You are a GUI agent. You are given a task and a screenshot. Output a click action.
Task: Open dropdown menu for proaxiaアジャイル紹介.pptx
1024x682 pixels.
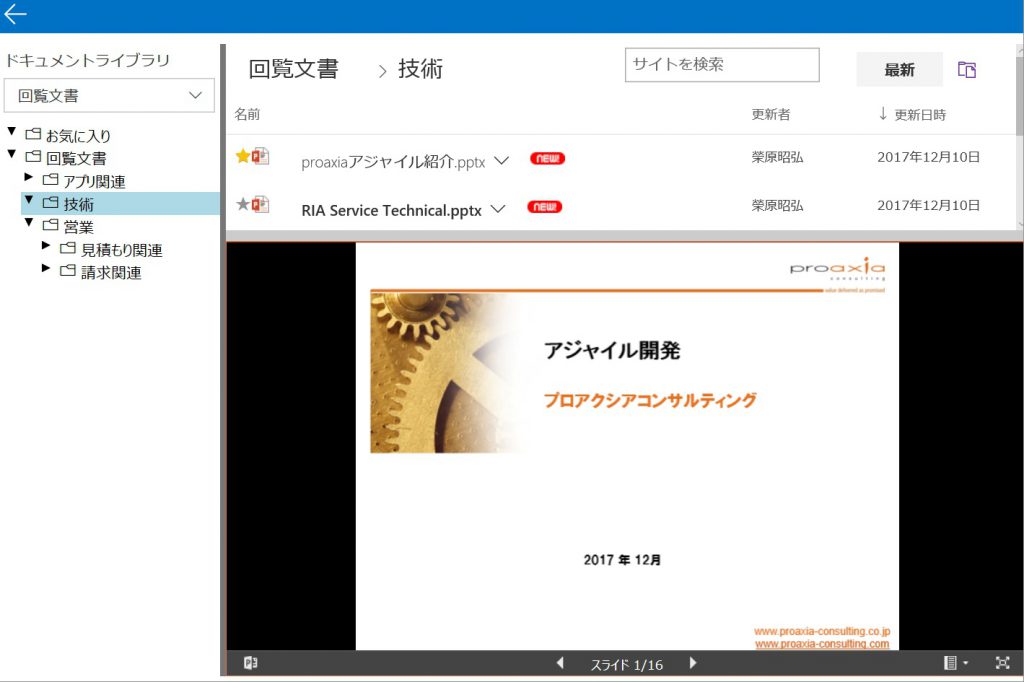point(502,160)
